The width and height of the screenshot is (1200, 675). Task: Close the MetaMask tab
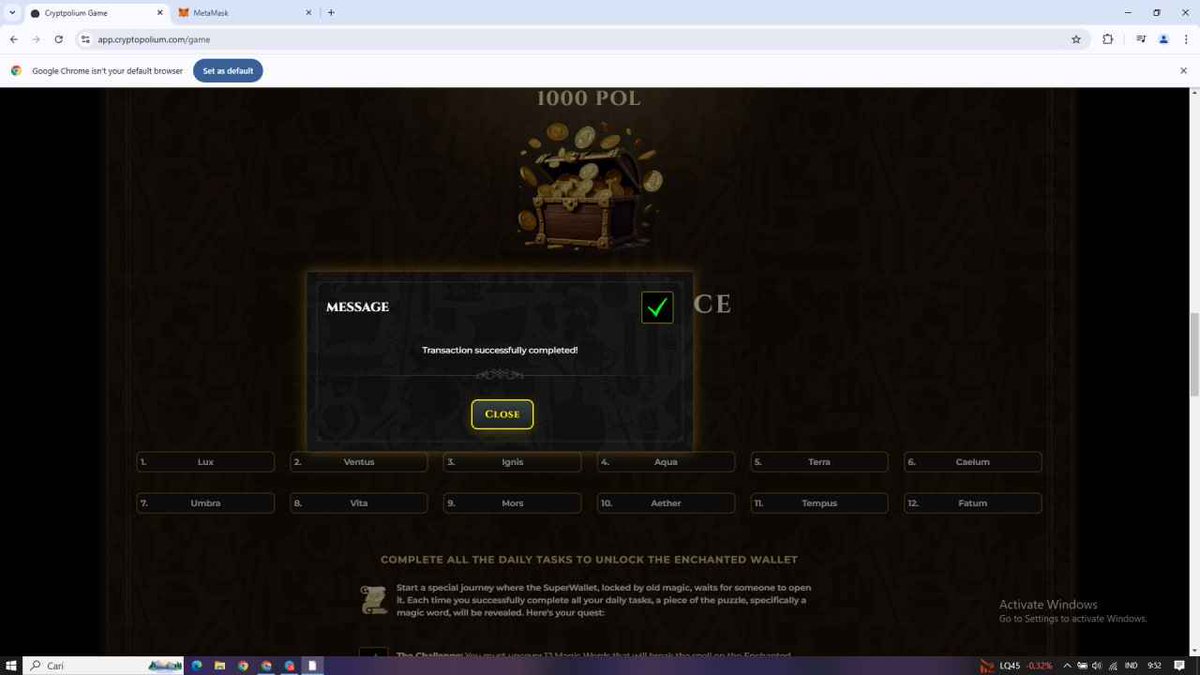click(308, 13)
